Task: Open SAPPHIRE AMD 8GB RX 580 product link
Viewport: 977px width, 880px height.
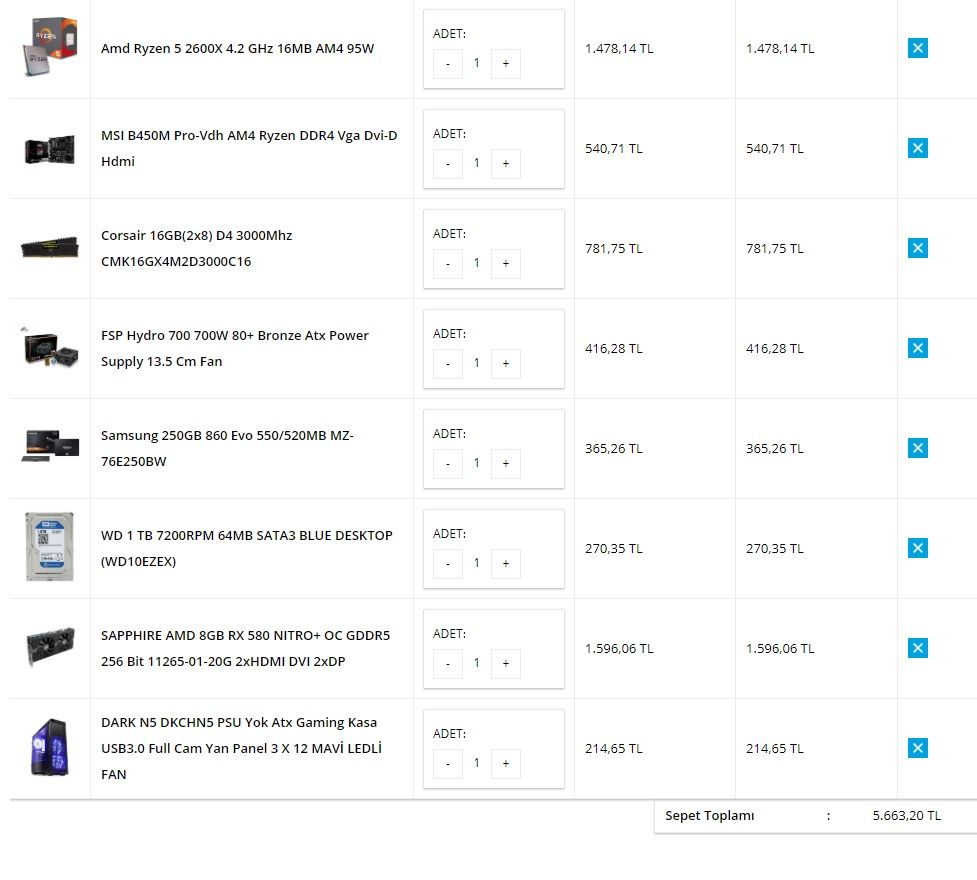Action: 245,648
